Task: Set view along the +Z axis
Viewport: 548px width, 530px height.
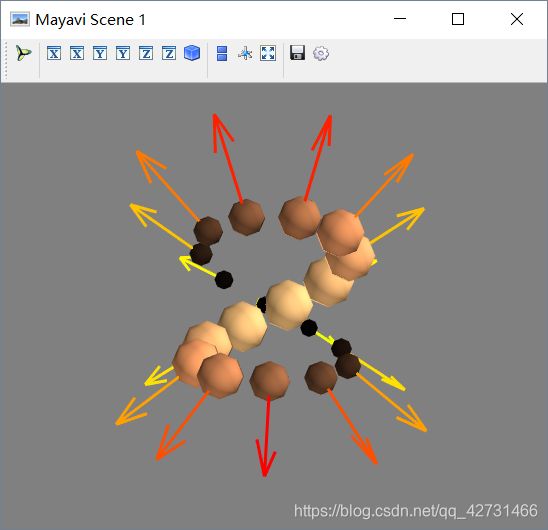Action: (x=146, y=53)
